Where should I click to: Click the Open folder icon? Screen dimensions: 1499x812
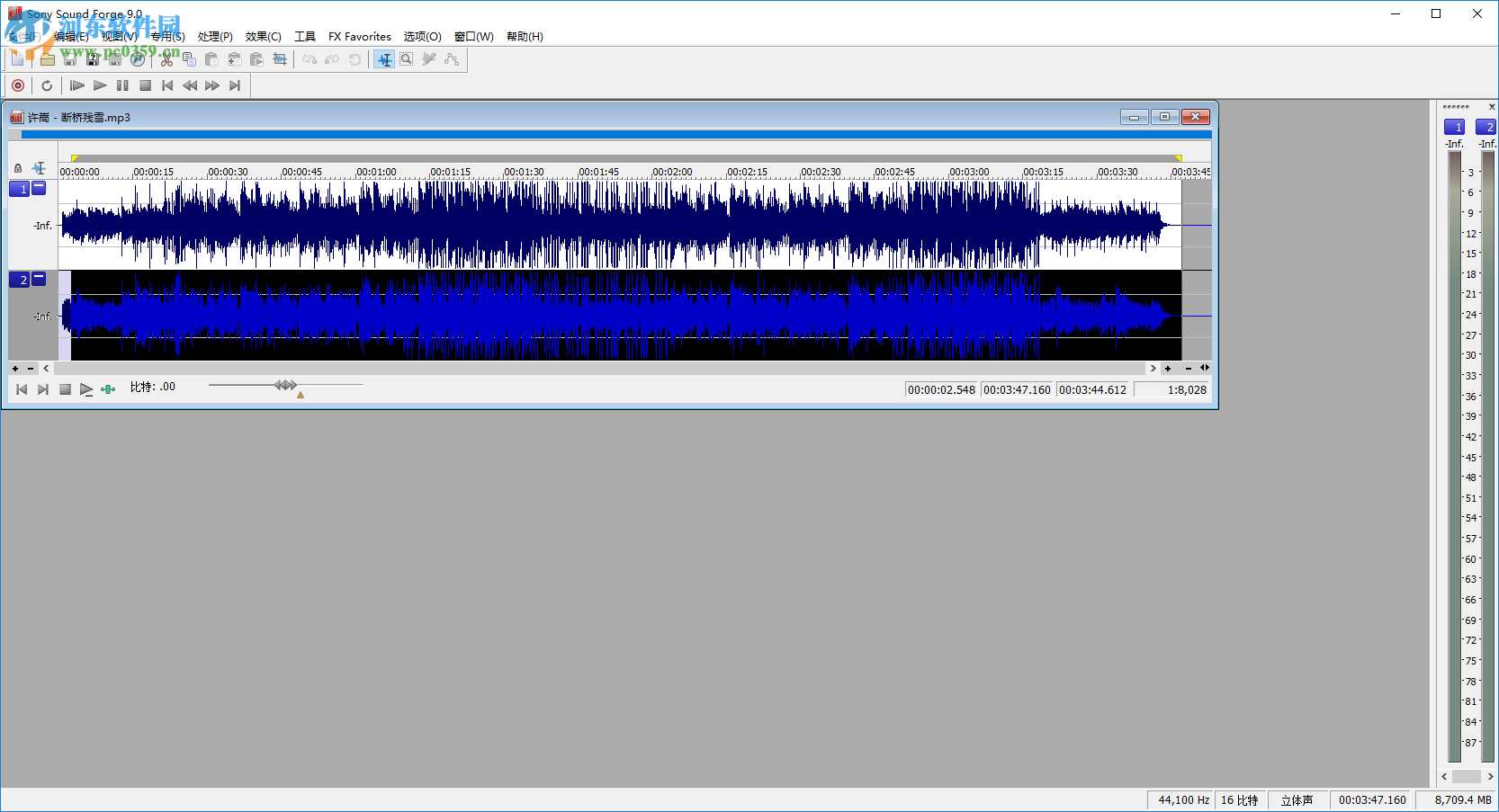pos(47,59)
